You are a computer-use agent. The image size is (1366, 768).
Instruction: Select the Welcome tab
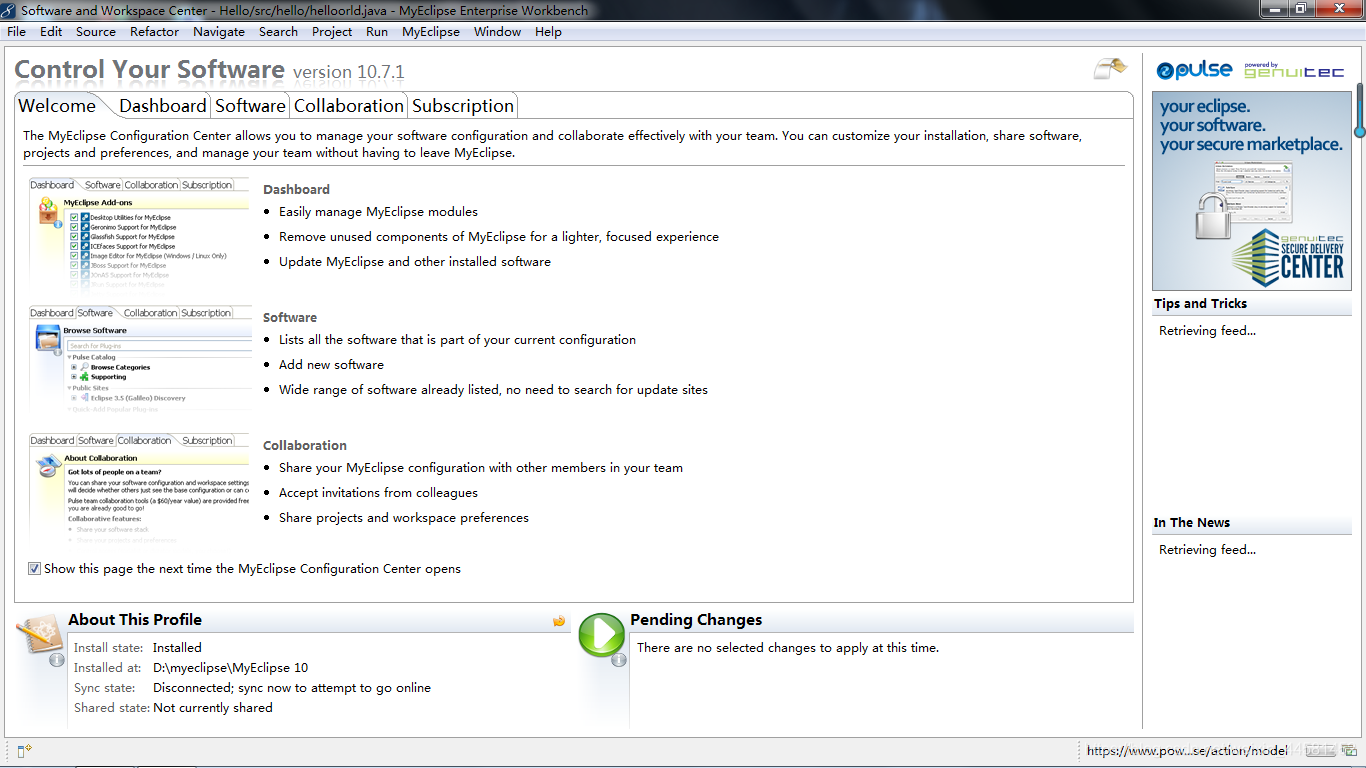pyautogui.click(x=57, y=105)
